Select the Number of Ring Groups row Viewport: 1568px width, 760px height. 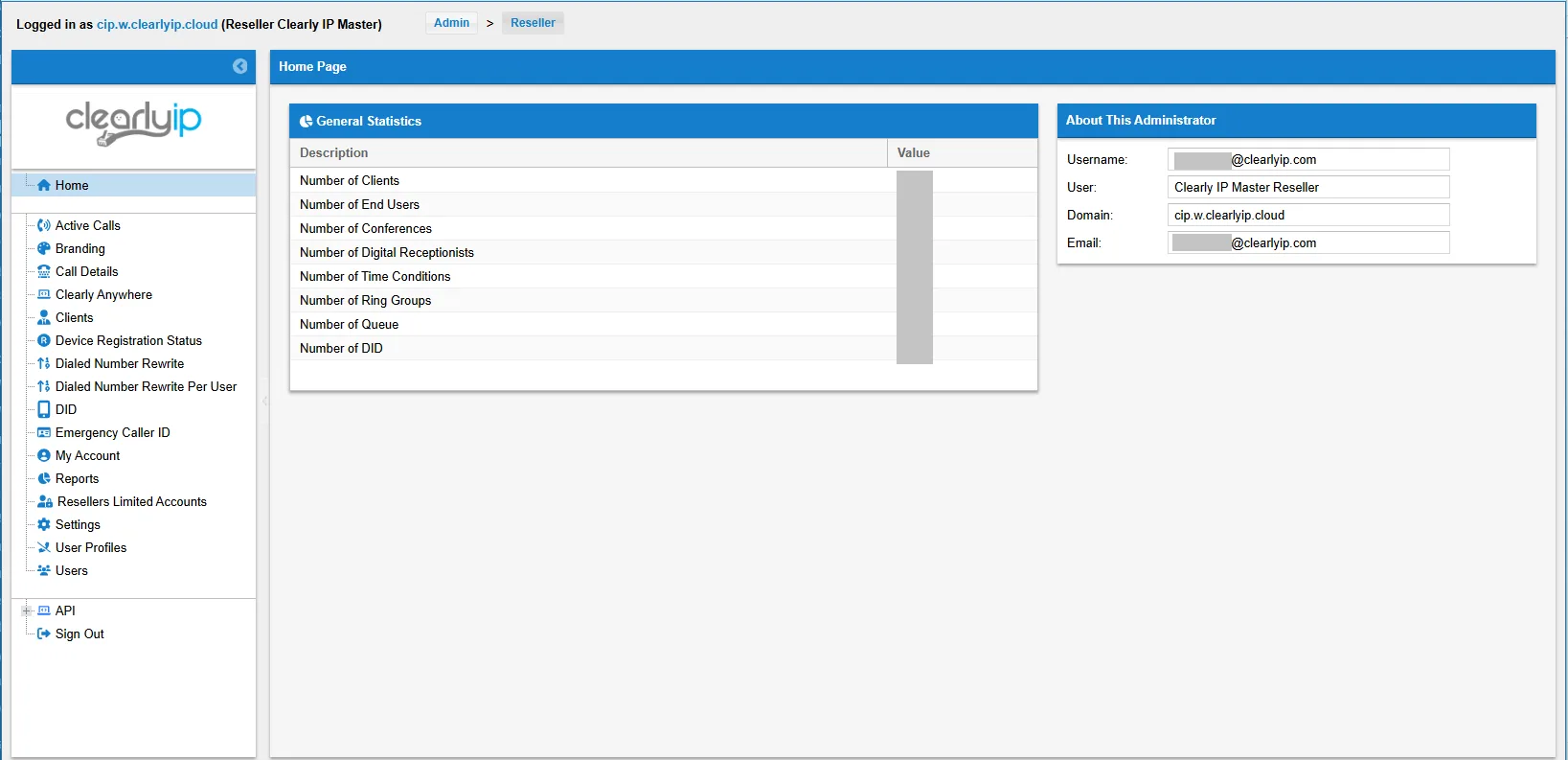point(664,300)
